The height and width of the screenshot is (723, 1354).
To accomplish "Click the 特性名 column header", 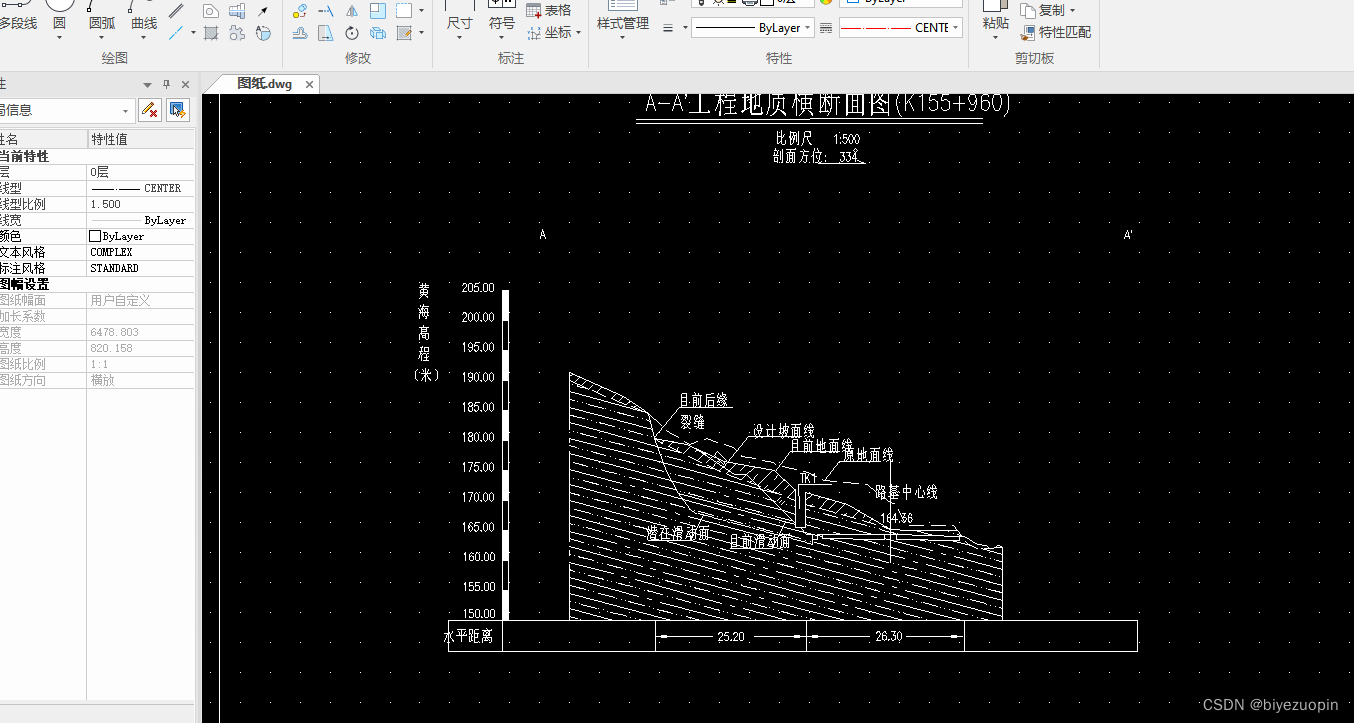I will point(43,139).
